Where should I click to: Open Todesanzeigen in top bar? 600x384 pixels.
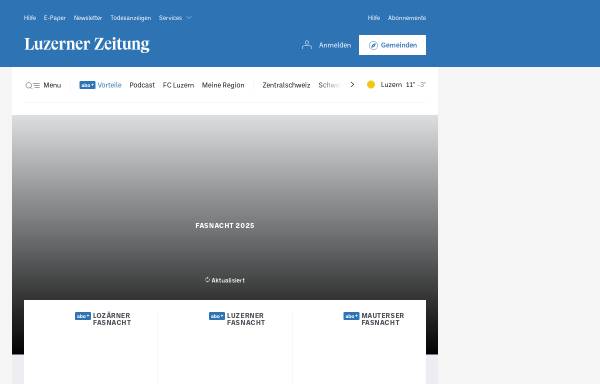tap(130, 18)
